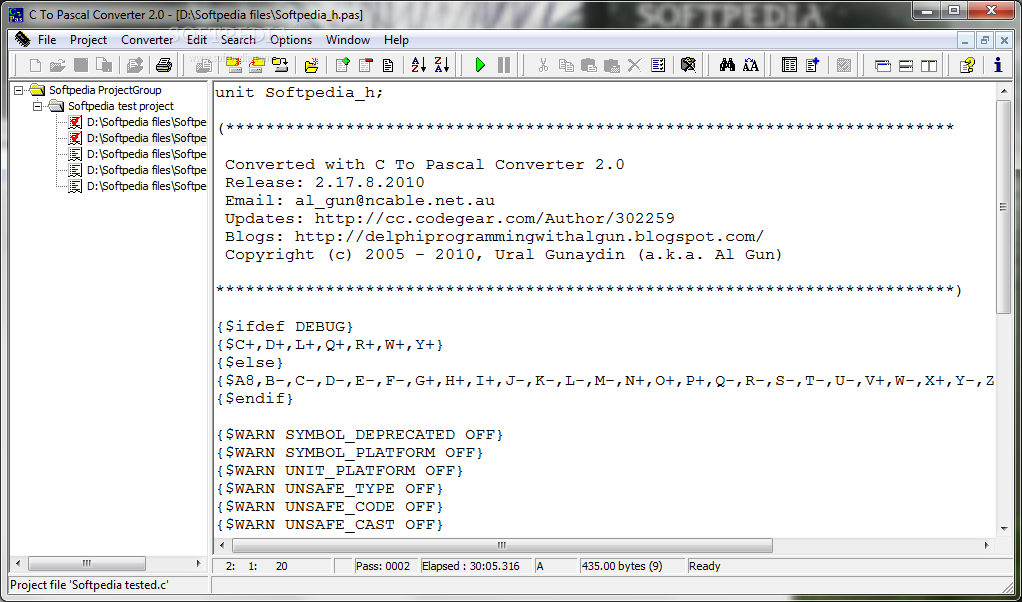
Task: Click the editor vertical scrollbar up arrow
Action: click(1004, 92)
